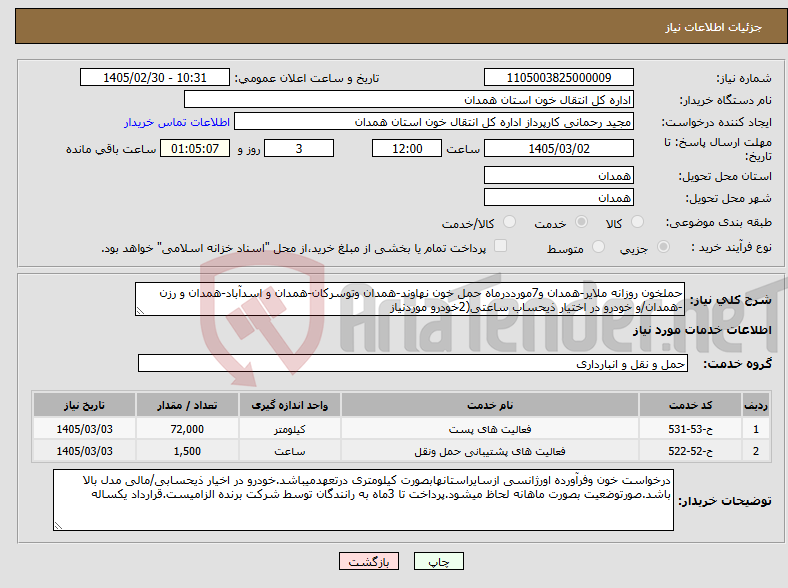Image resolution: width=788 pixels, height=588 pixels.
Task: Click the response deadline date 1405/03/02
Action: coord(559,148)
